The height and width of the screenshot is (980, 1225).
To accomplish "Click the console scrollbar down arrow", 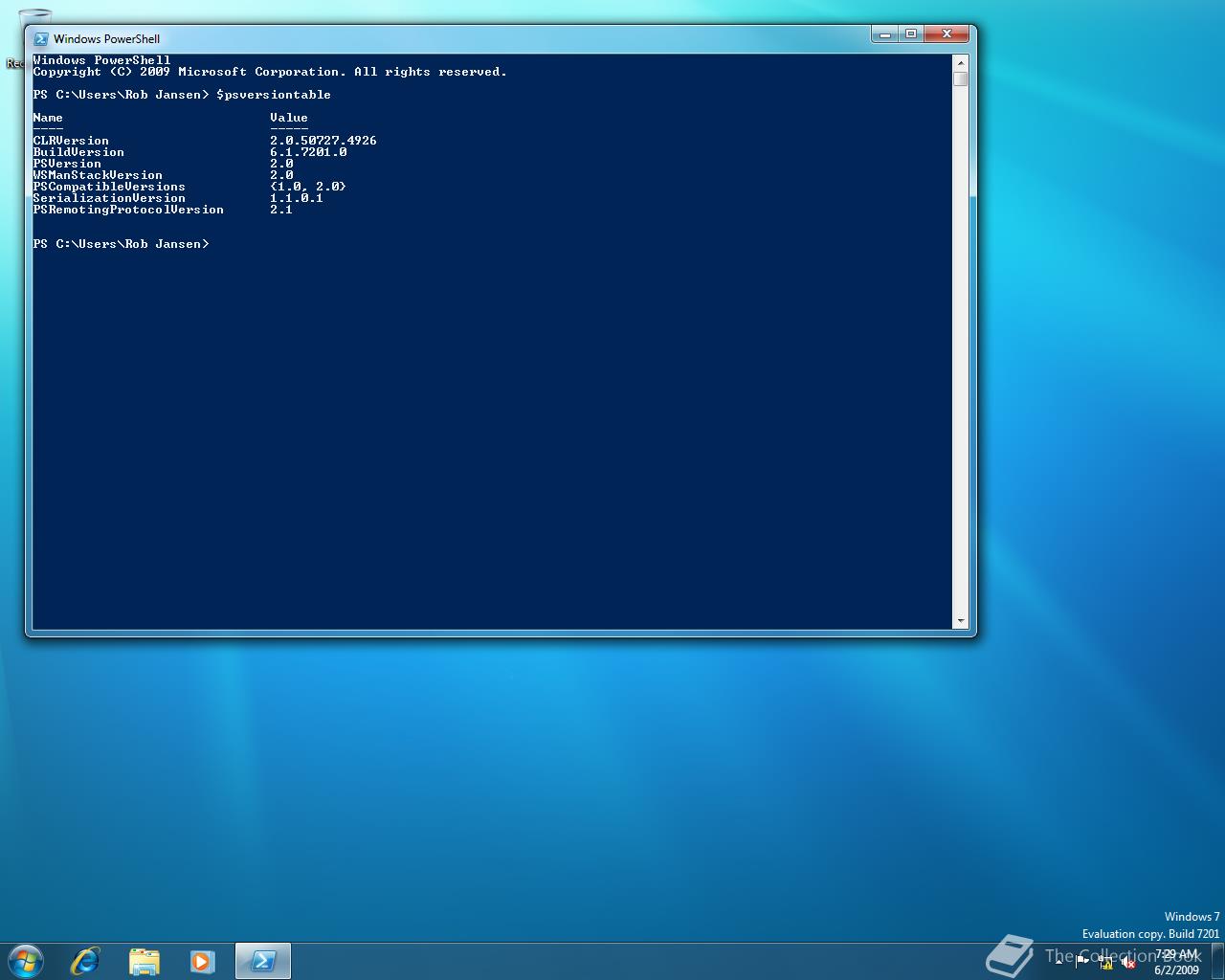I will tap(961, 621).
